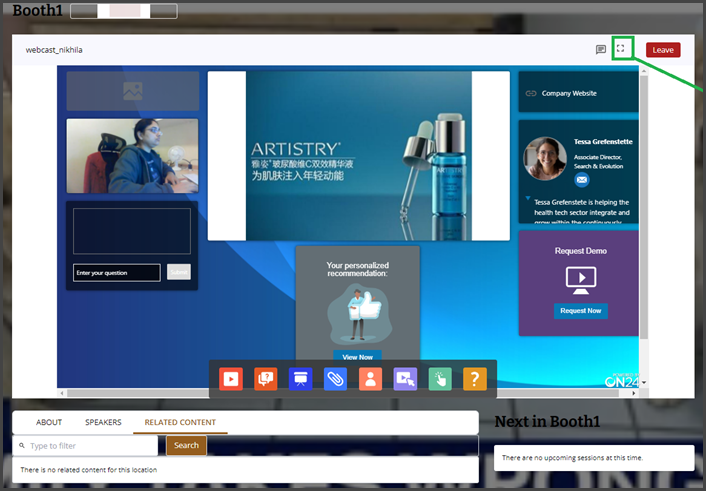Leave the webcast session
Image resolution: width=706 pixels, height=491 pixels.
[x=663, y=50]
